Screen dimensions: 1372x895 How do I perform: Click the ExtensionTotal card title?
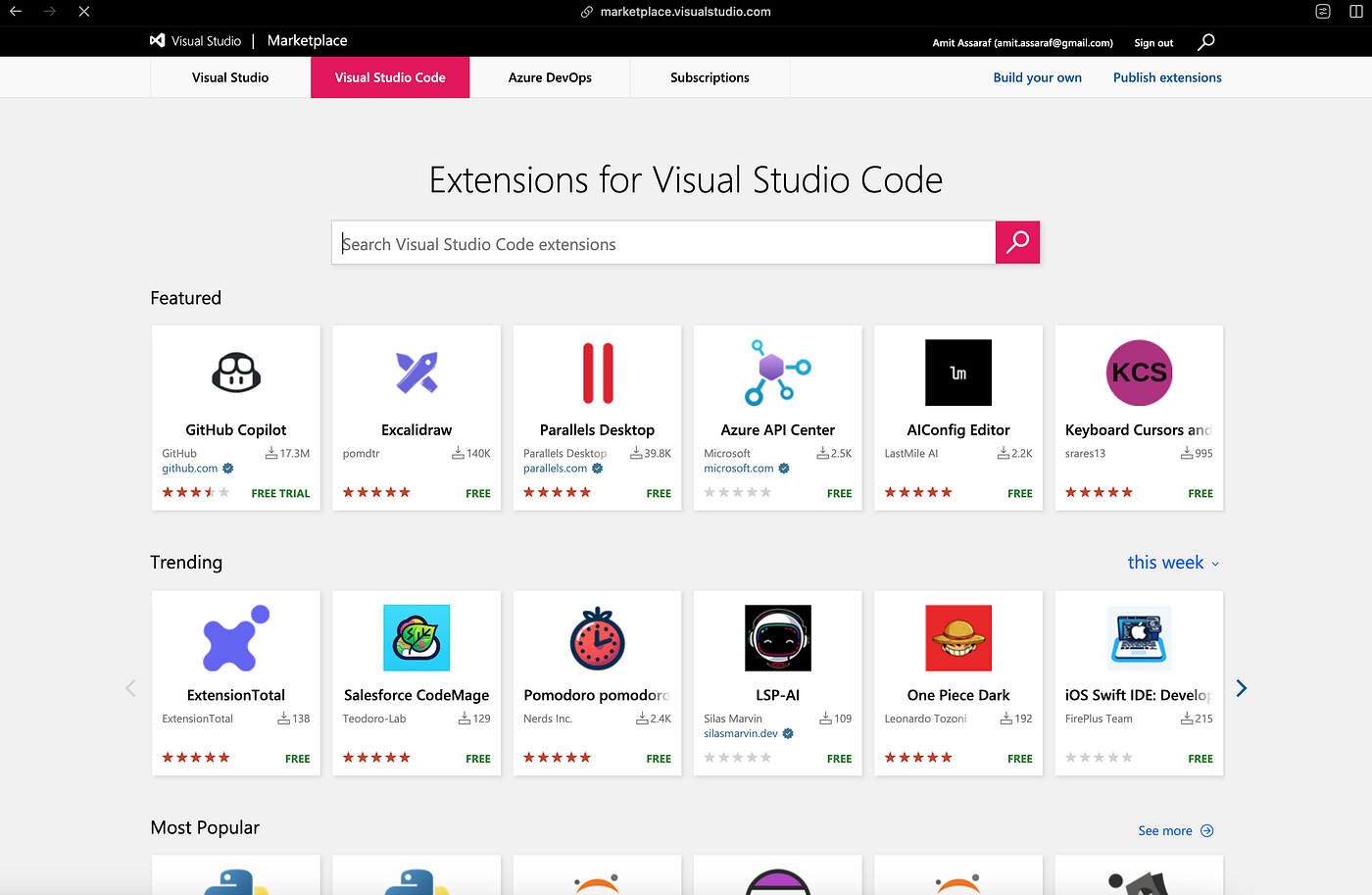coord(236,695)
